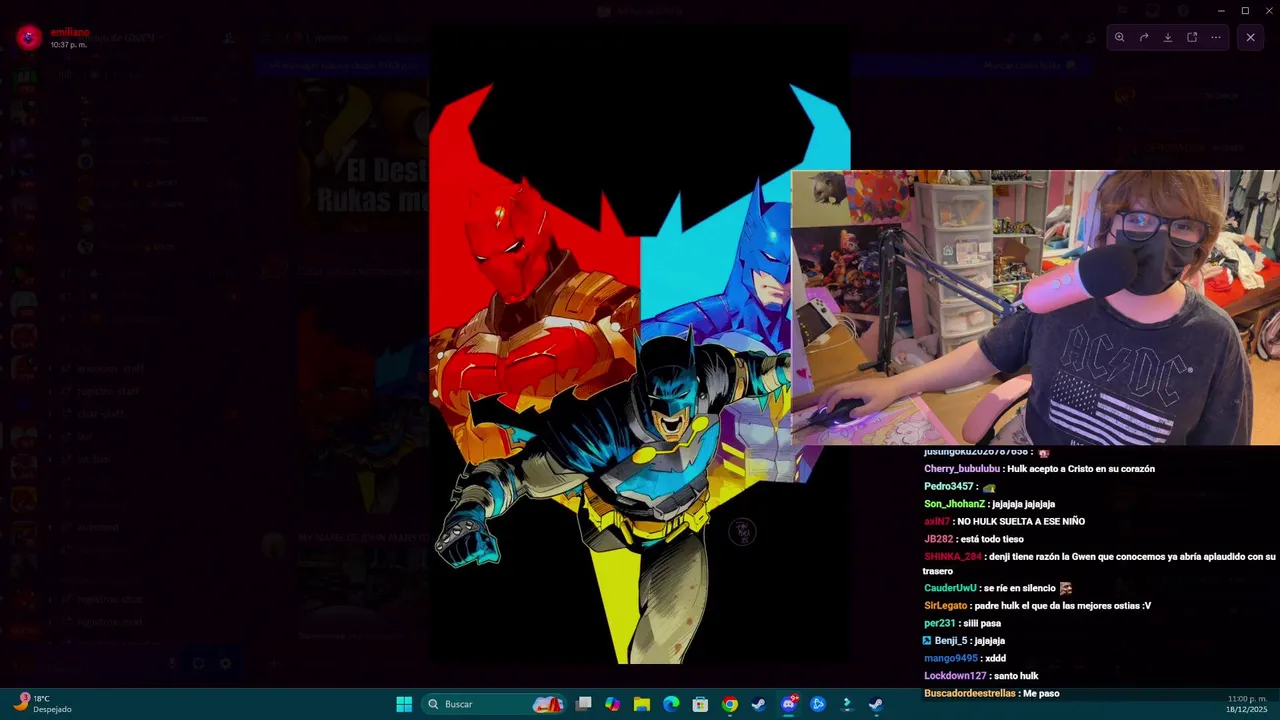Launch Copilot from the taskbar

(x=613, y=704)
